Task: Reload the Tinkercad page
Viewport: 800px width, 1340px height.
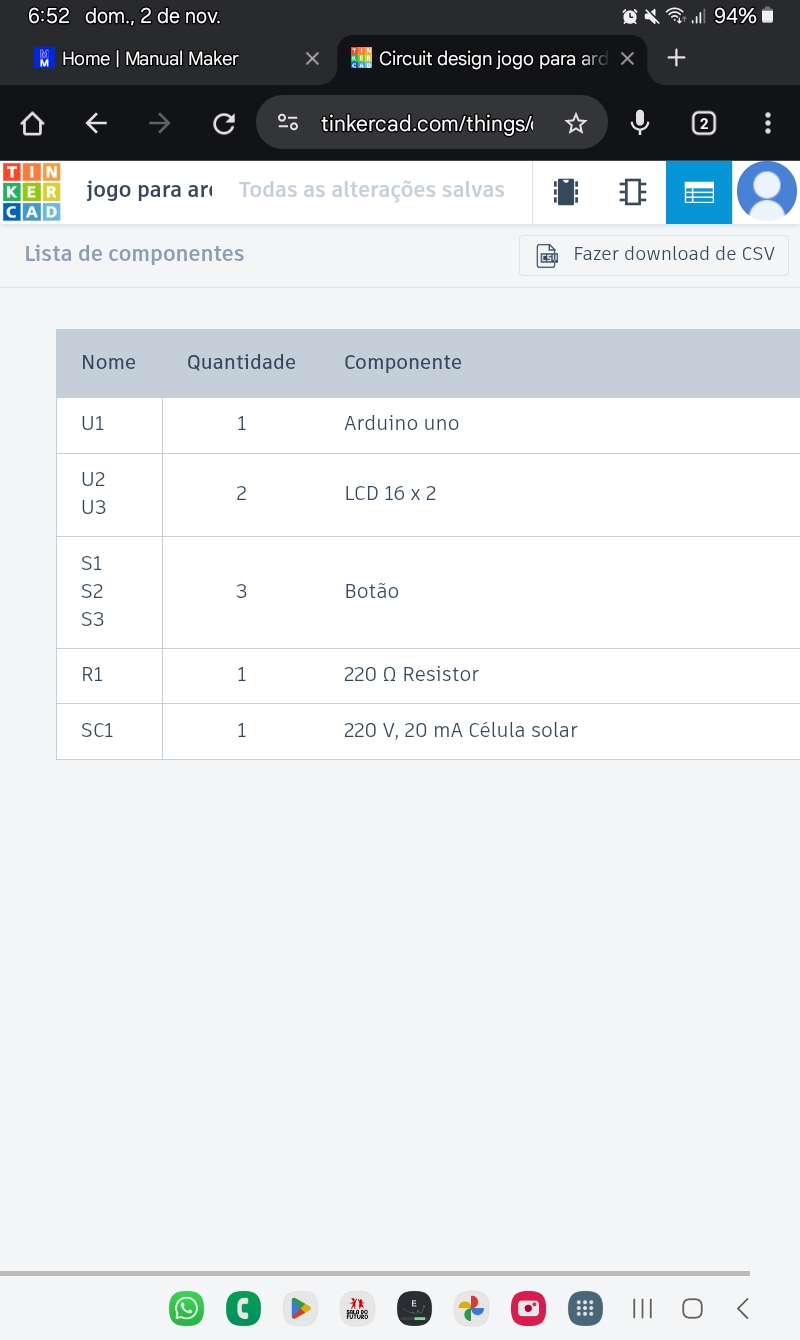Action: [x=224, y=123]
